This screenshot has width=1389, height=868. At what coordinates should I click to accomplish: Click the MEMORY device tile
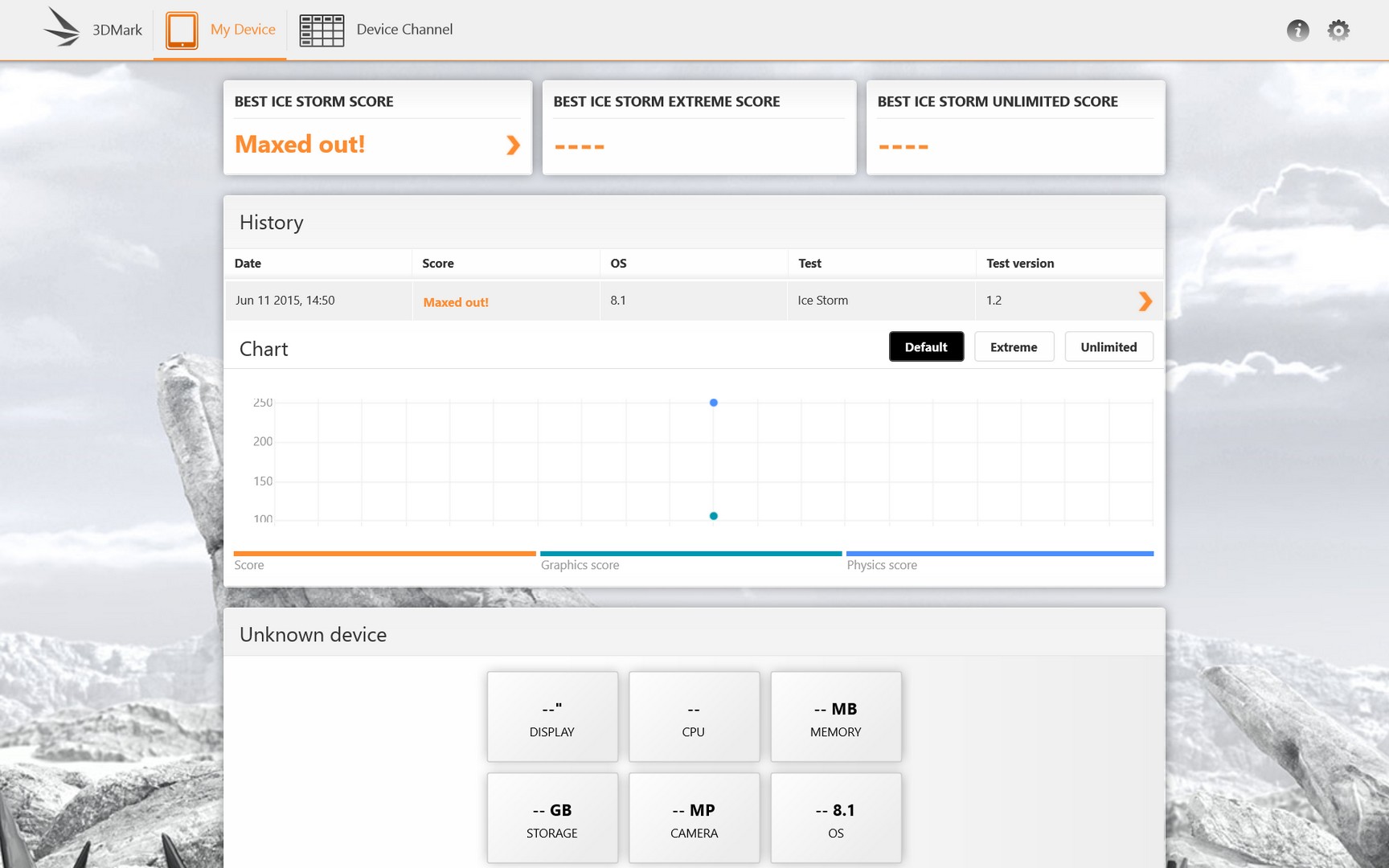pos(836,717)
